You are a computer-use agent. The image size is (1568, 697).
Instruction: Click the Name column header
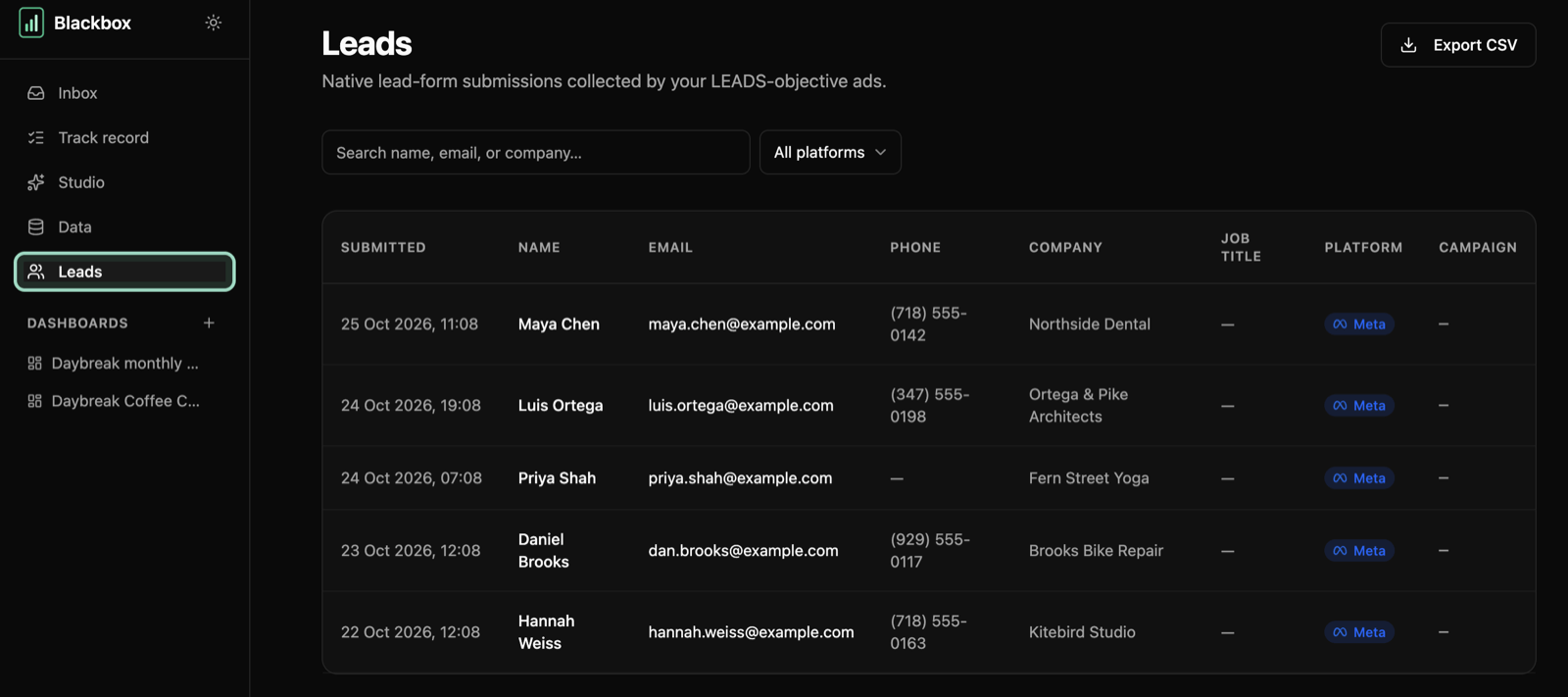[539, 247]
